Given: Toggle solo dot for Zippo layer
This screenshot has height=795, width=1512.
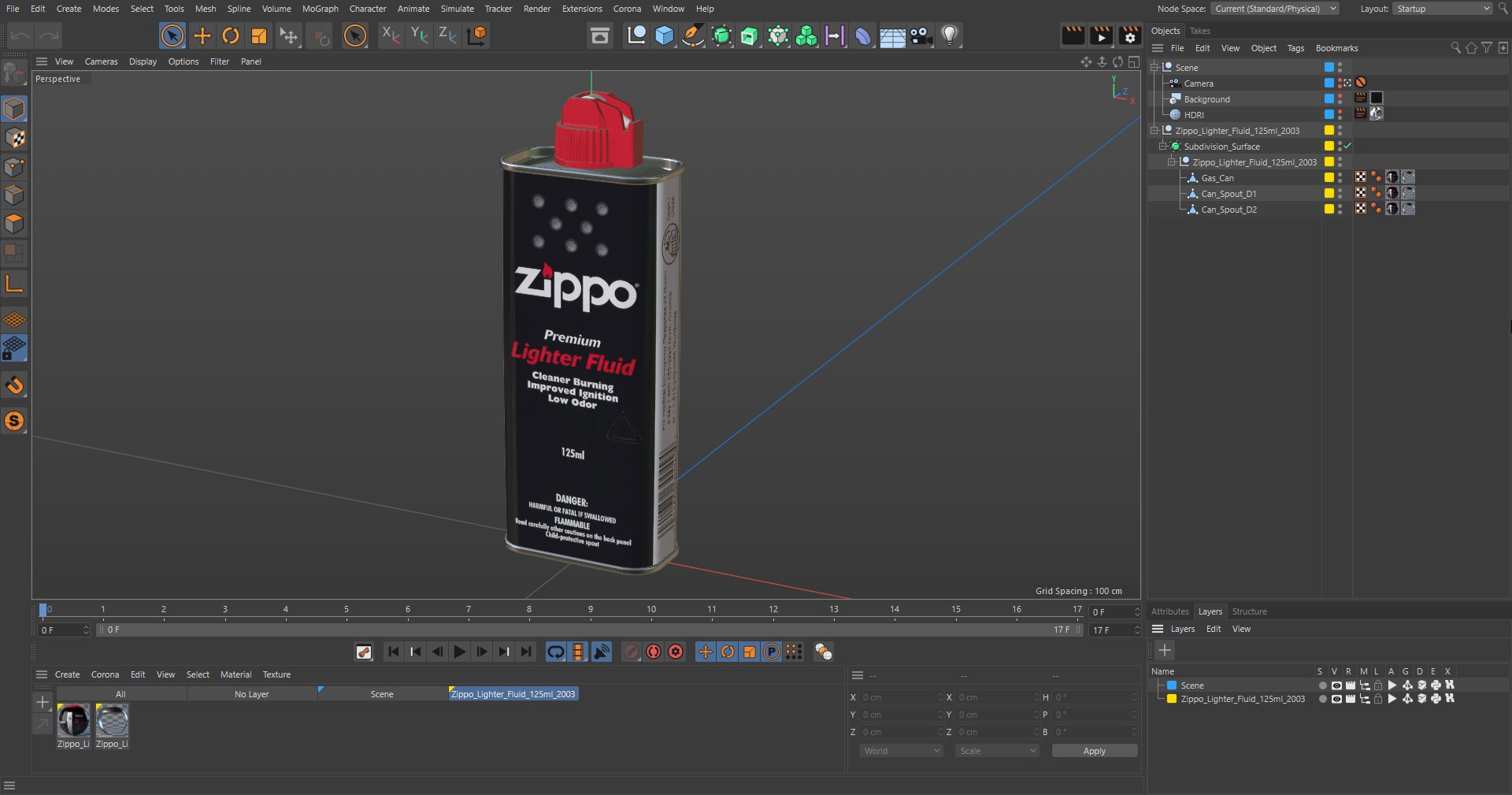Looking at the screenshot, I should pos(1322,699).
